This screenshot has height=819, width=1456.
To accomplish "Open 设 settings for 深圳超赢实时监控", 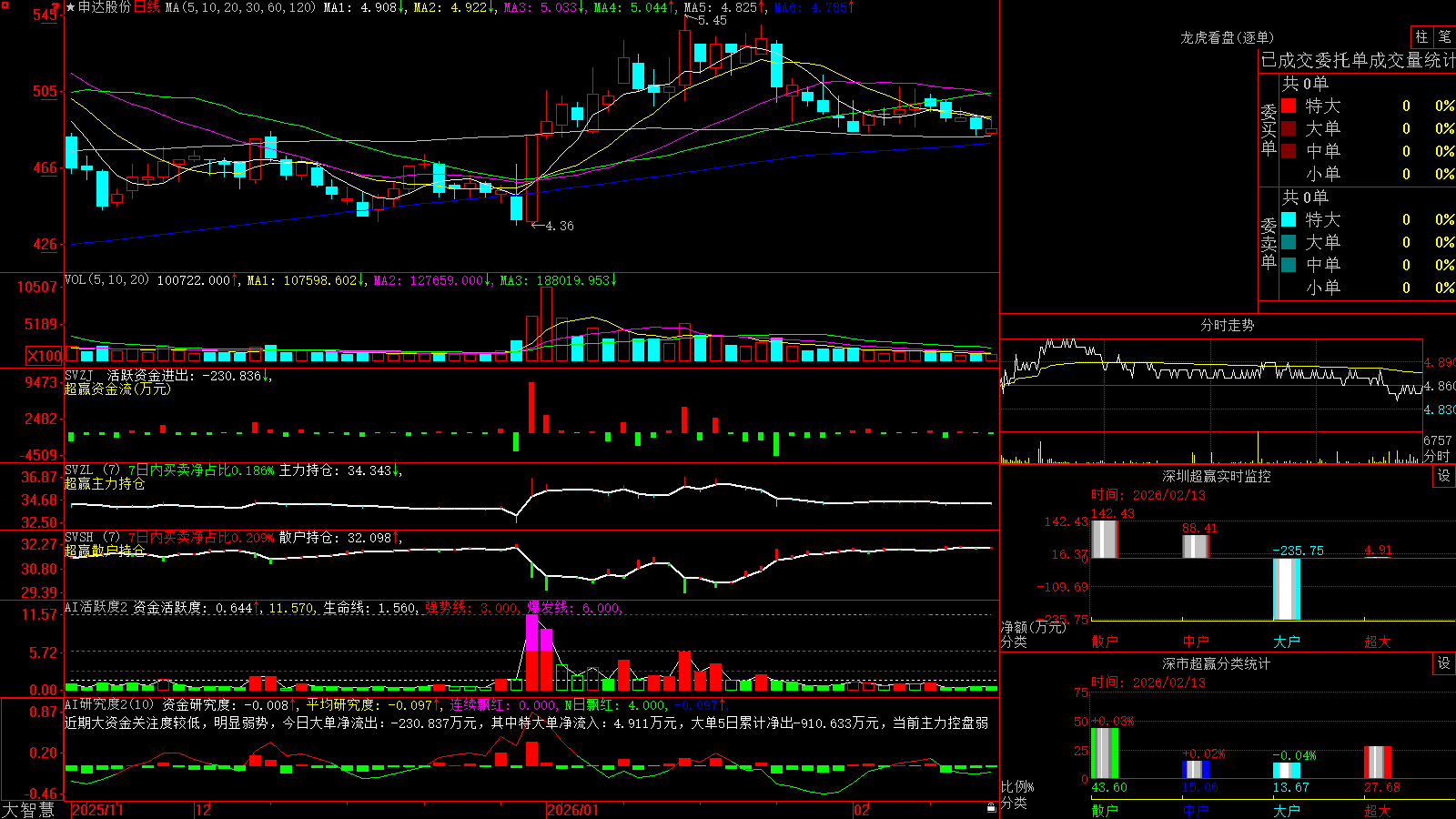I will click(x=1444, y=476).
